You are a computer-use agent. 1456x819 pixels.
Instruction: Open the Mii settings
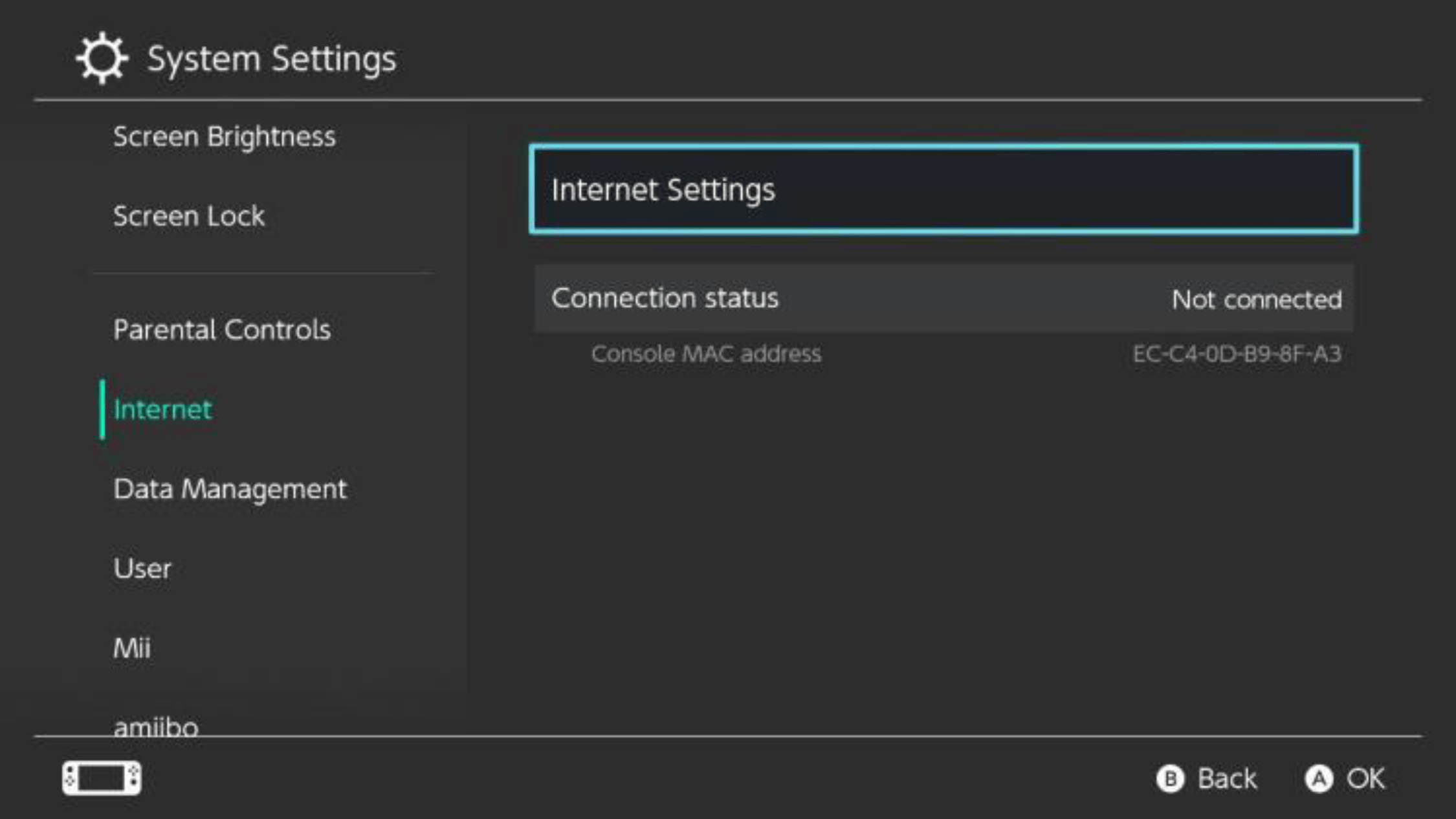[132, 648]
